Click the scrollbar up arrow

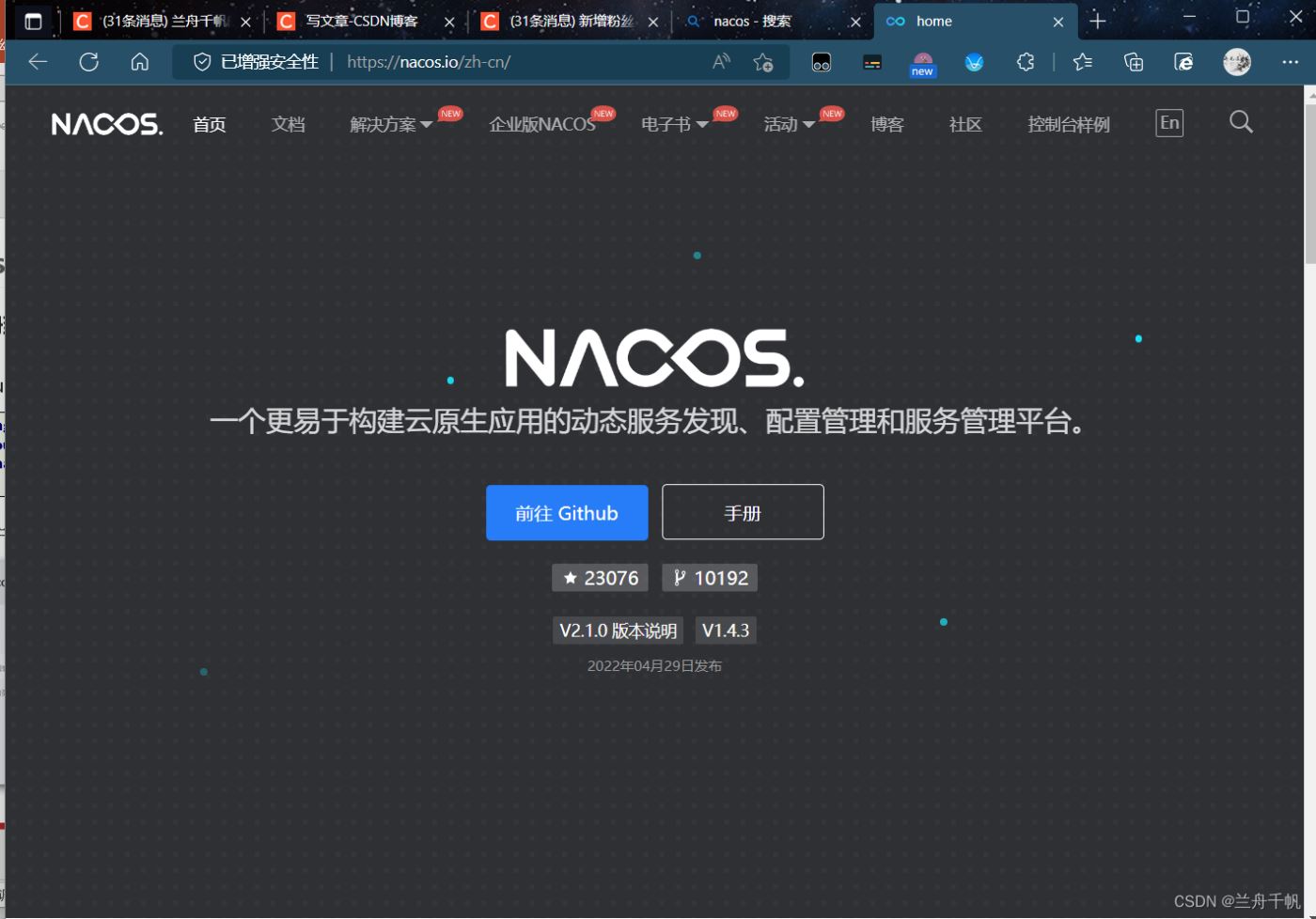click(x=1309, y=94)
